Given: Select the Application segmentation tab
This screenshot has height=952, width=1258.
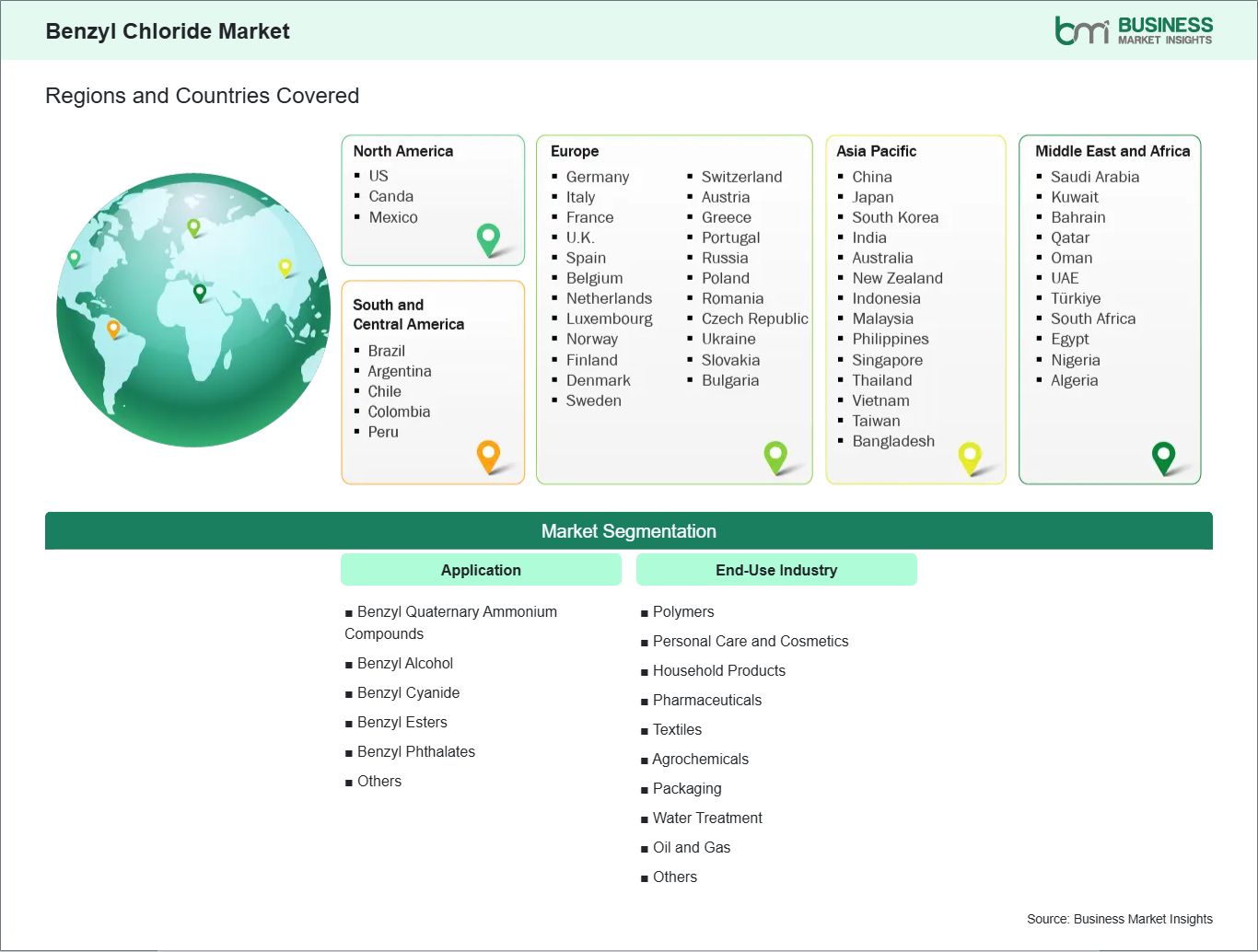Looking at the screenshot, I should (481, 570).
